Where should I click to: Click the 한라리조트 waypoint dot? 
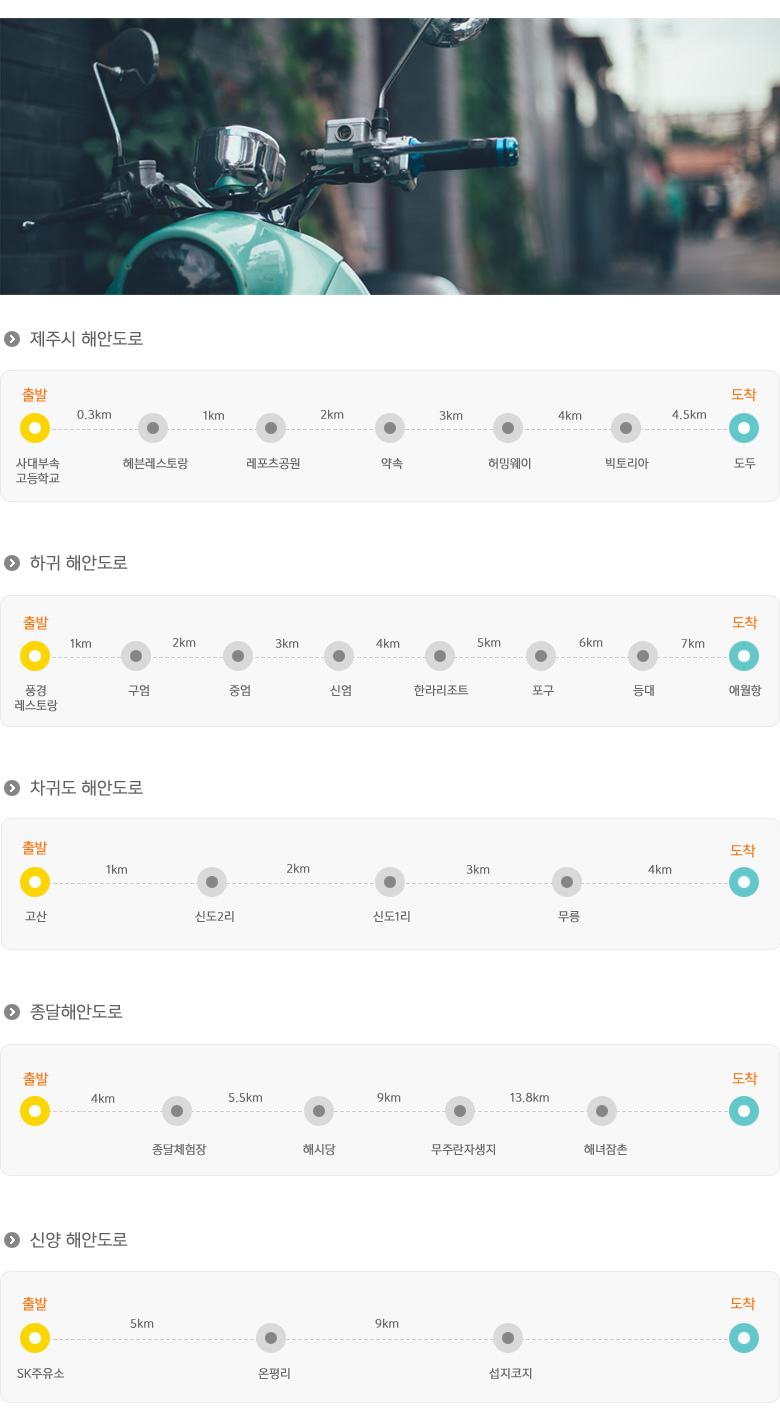point(440,656)
